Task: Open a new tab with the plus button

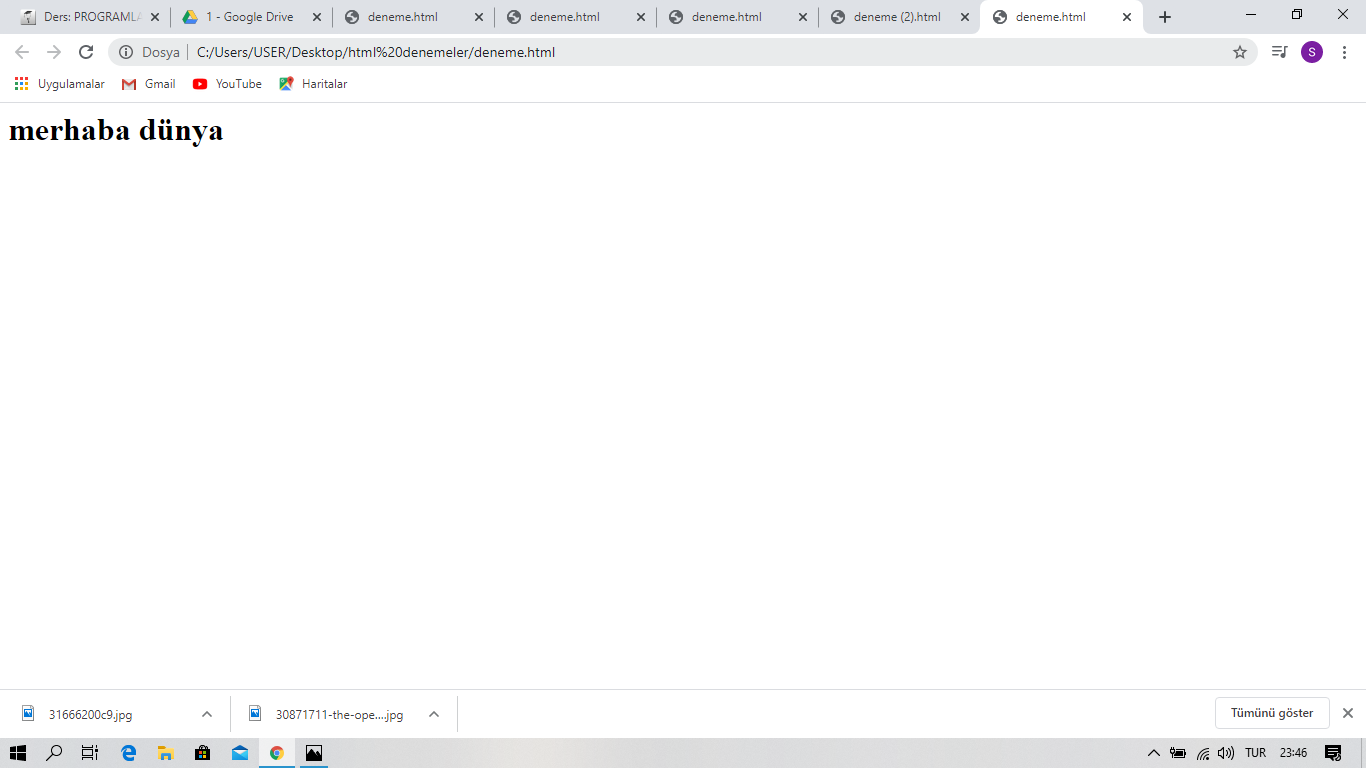Action: pyautogui.click(x=1164, y=16)
